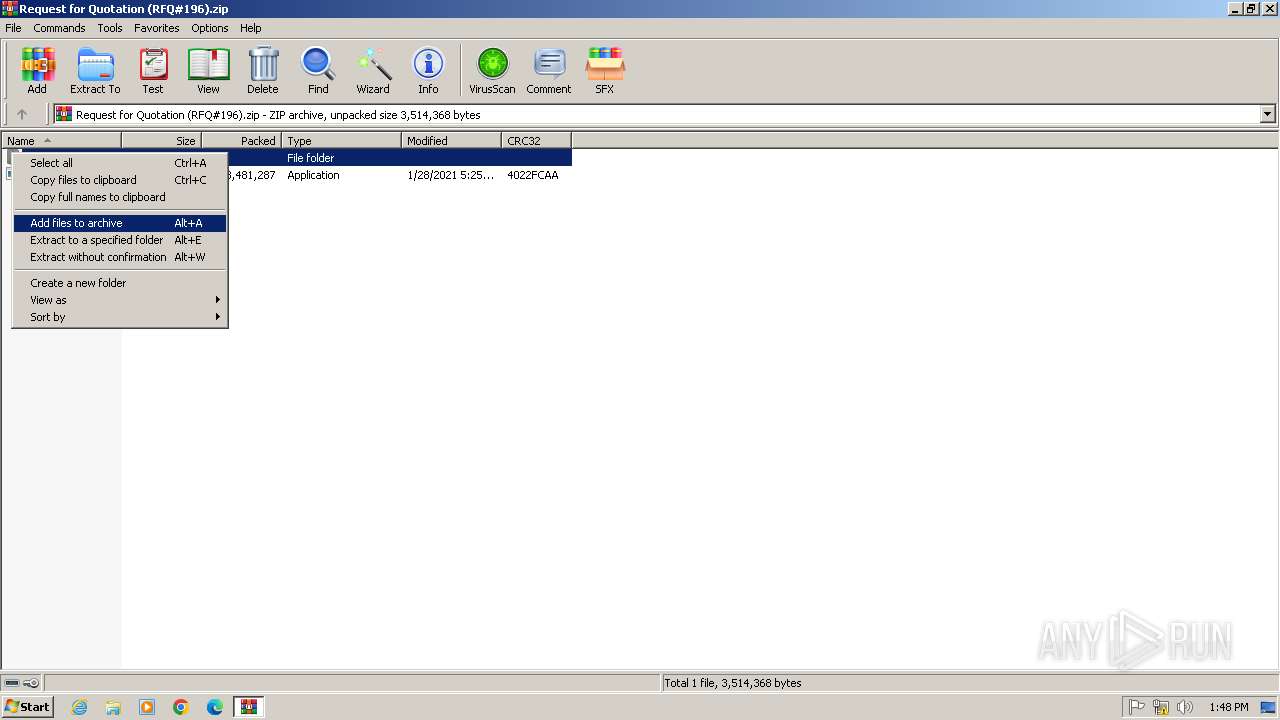The height and width of the screenshot is (720, 1280).
Task: Open the address bar path dropdown arrow
Action: click(1267, 114)
